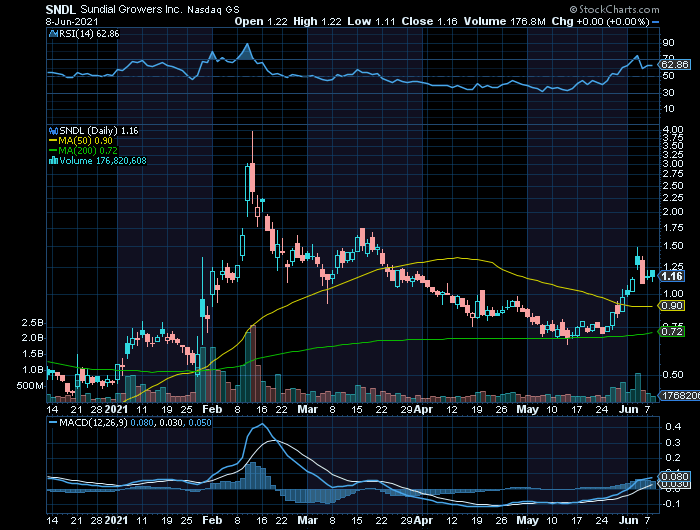Click the SNDL (Daily) candlestick legend icon
This screenshot has width=700, height=530.
(x=54, y=131)
